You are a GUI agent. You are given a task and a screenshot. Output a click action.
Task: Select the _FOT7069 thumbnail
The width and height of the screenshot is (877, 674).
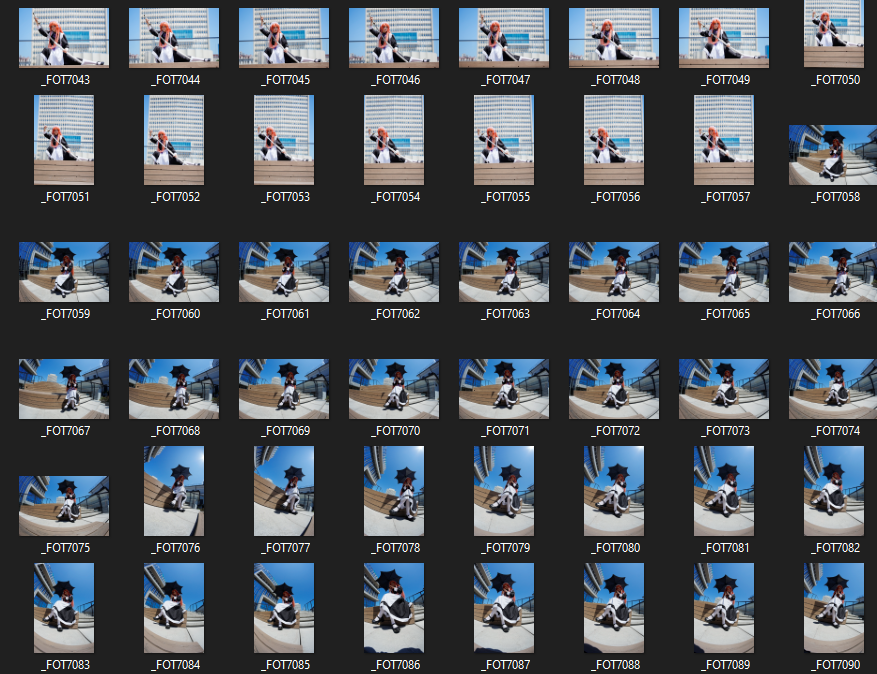click(x=284, y=389)
